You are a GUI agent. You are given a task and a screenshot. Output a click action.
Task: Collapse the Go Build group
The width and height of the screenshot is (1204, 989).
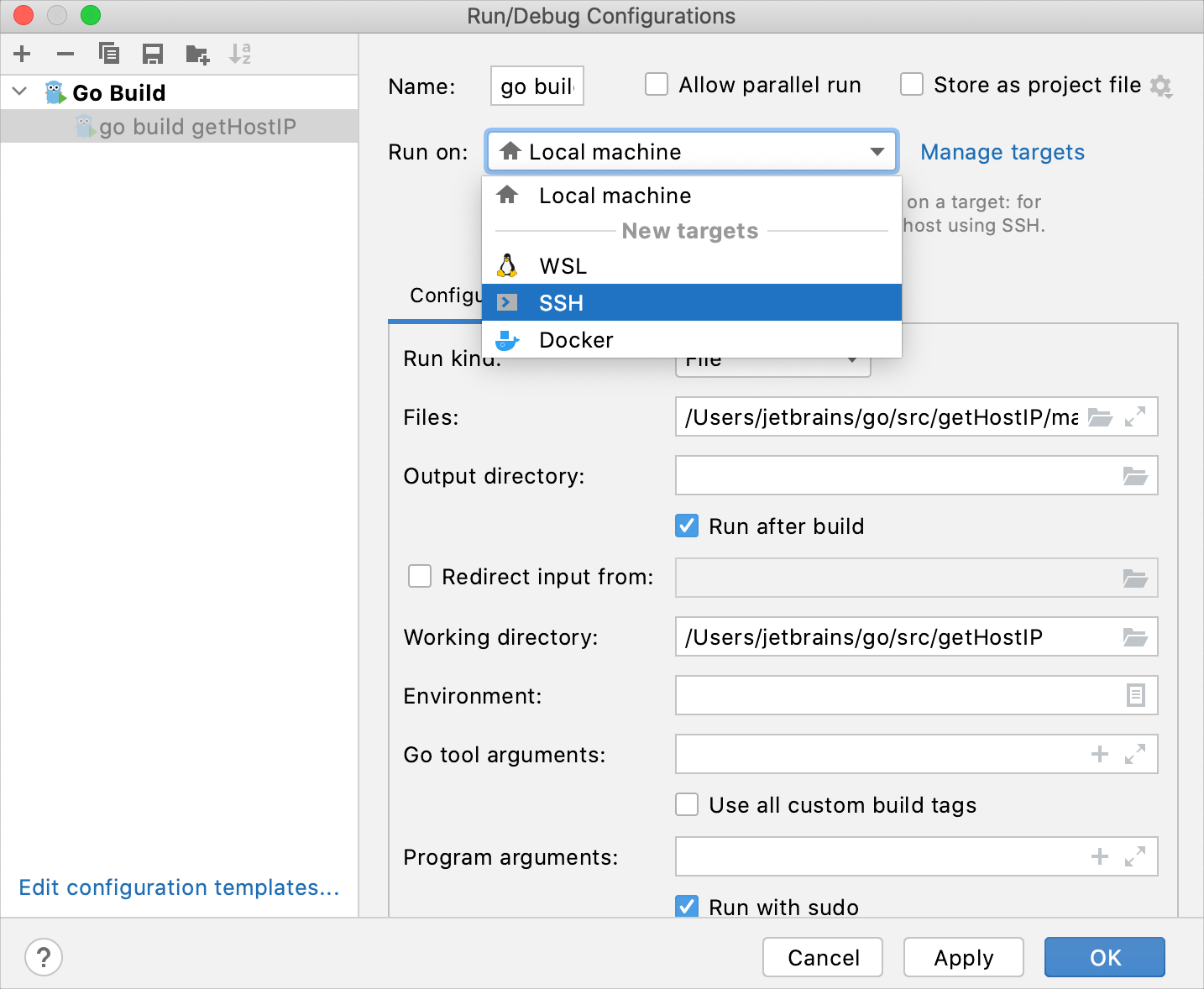tap(19, 92)
